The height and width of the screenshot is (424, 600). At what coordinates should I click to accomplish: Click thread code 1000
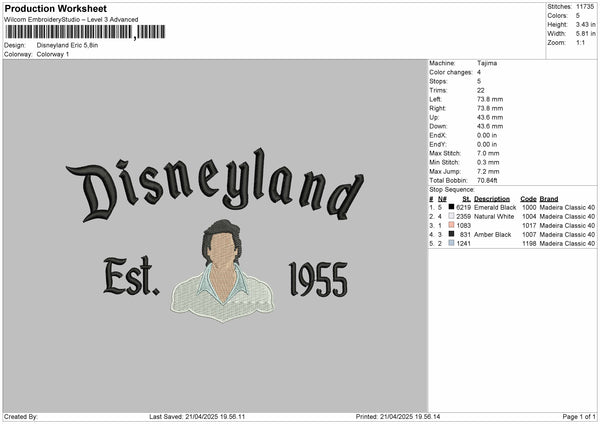point(529,207)
